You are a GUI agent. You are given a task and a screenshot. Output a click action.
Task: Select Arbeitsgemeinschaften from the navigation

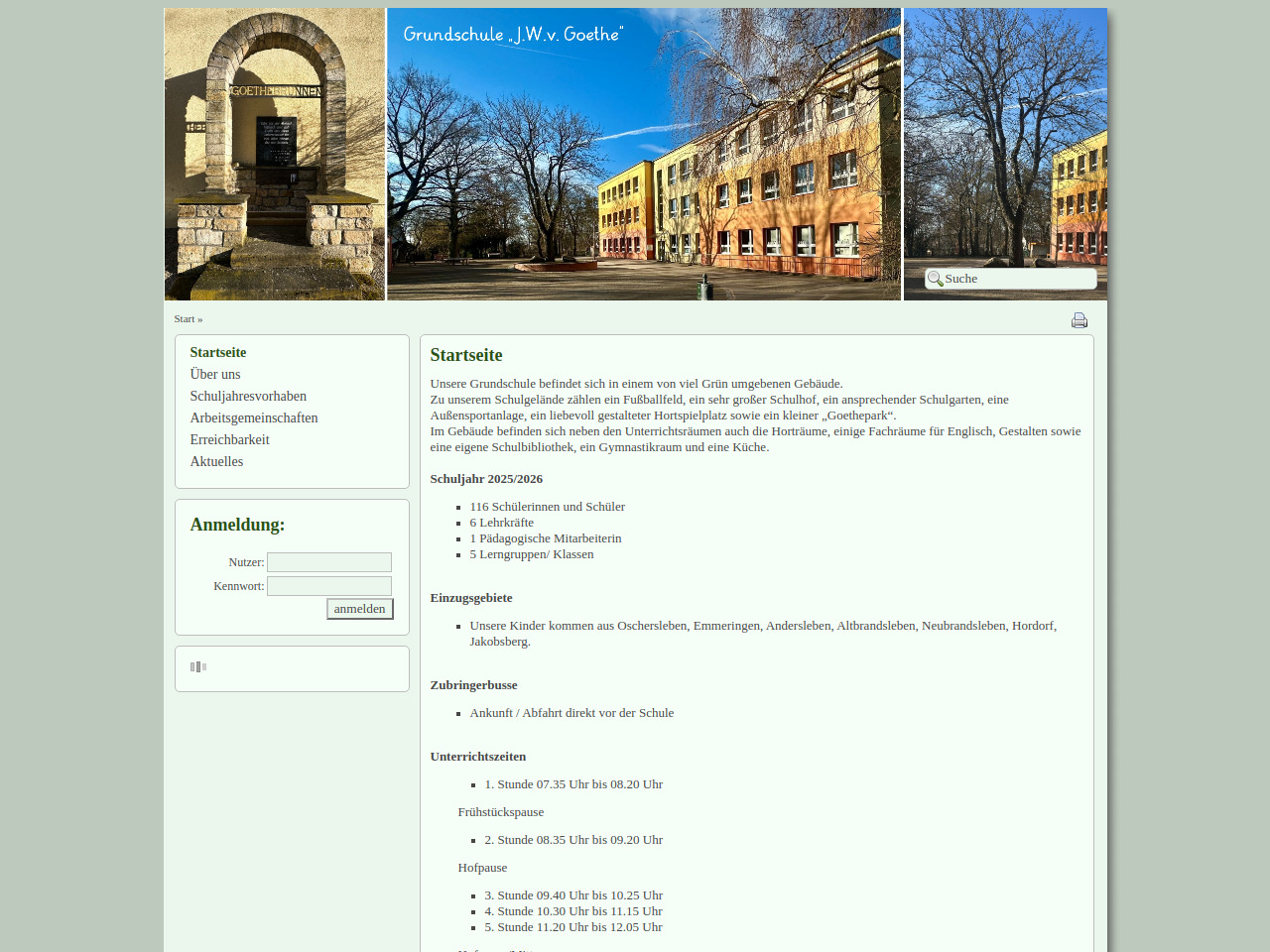pos(254,418)
